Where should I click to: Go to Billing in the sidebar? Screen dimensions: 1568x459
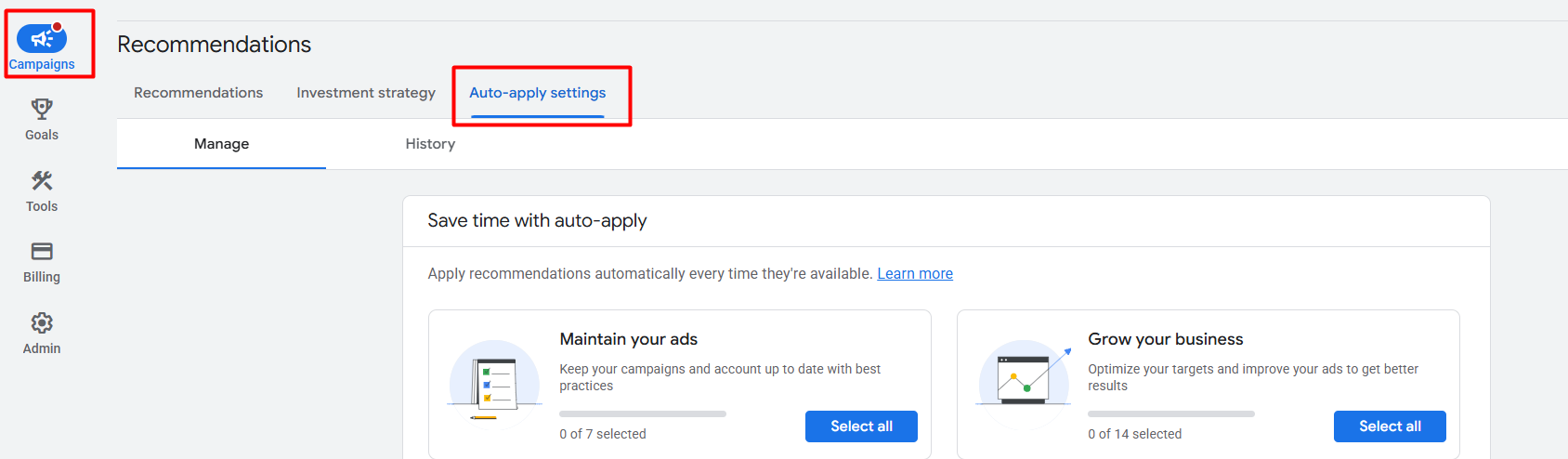[42, 252]
